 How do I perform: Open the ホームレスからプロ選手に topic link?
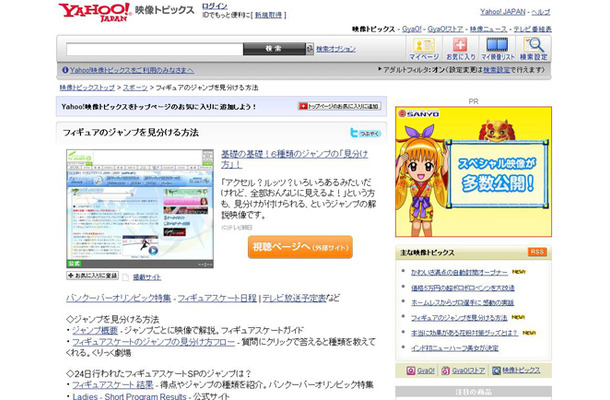(x=463, y=302)
